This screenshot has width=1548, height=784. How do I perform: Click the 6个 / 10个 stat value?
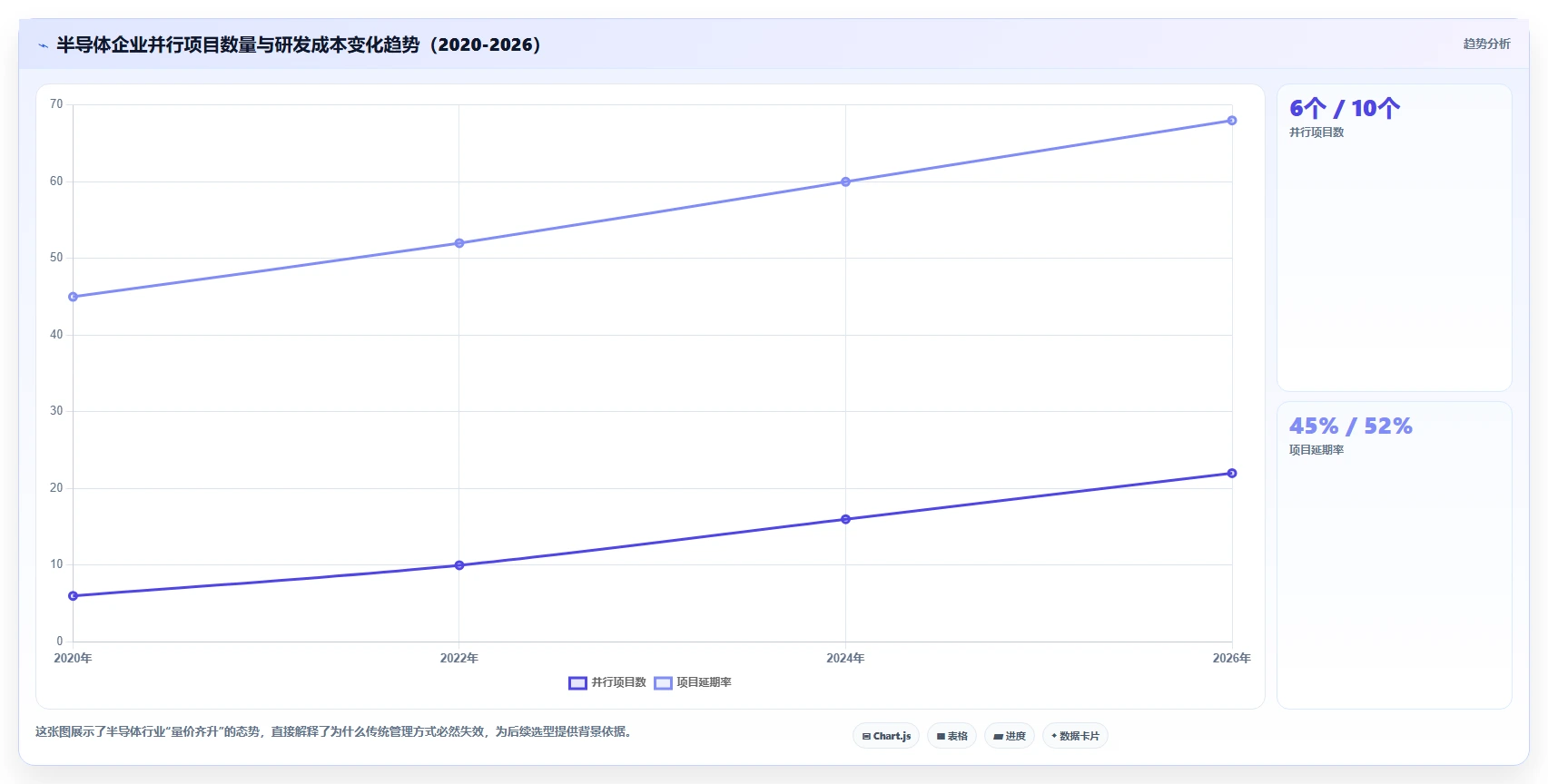click(x=1345, y=109)
